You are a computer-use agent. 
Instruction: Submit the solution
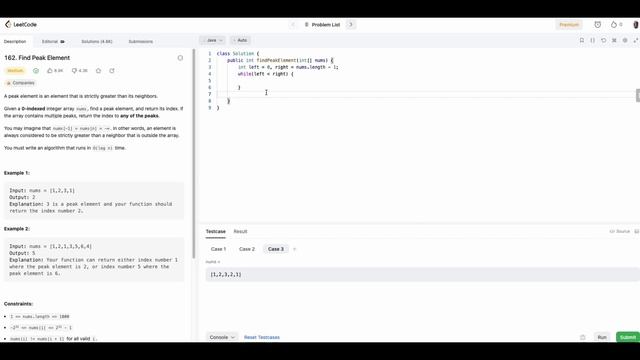[x=627, y=337]
